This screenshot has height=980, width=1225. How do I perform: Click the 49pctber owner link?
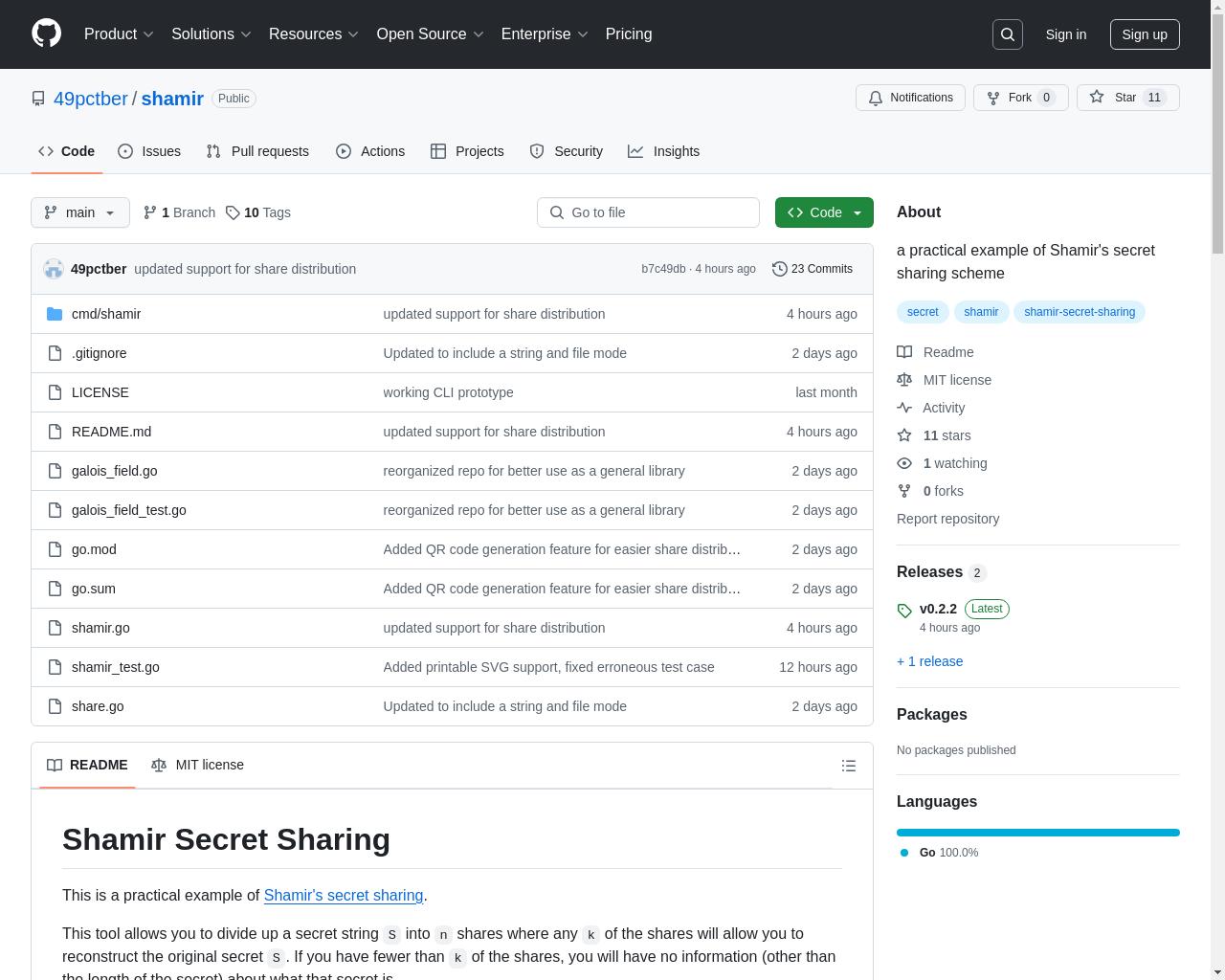click(x=91, y=99)
